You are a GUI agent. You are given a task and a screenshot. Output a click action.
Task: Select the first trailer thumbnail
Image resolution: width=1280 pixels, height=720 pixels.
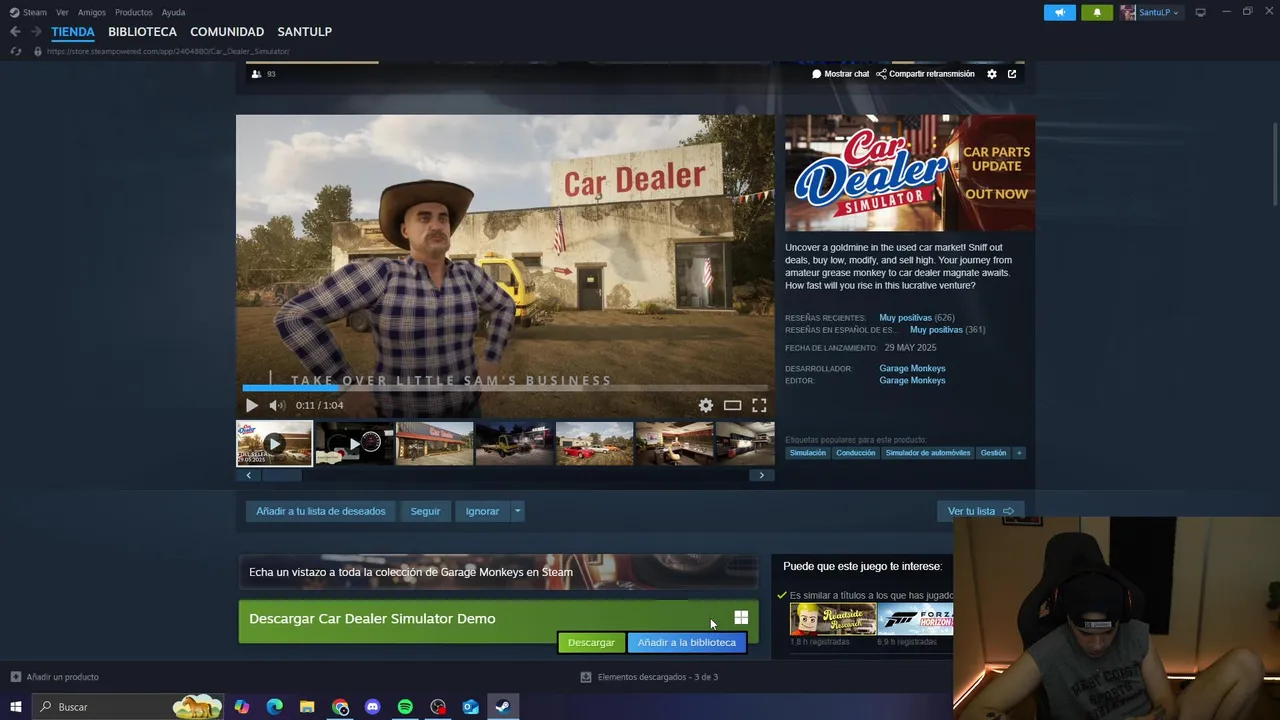(x=274, y=443)
